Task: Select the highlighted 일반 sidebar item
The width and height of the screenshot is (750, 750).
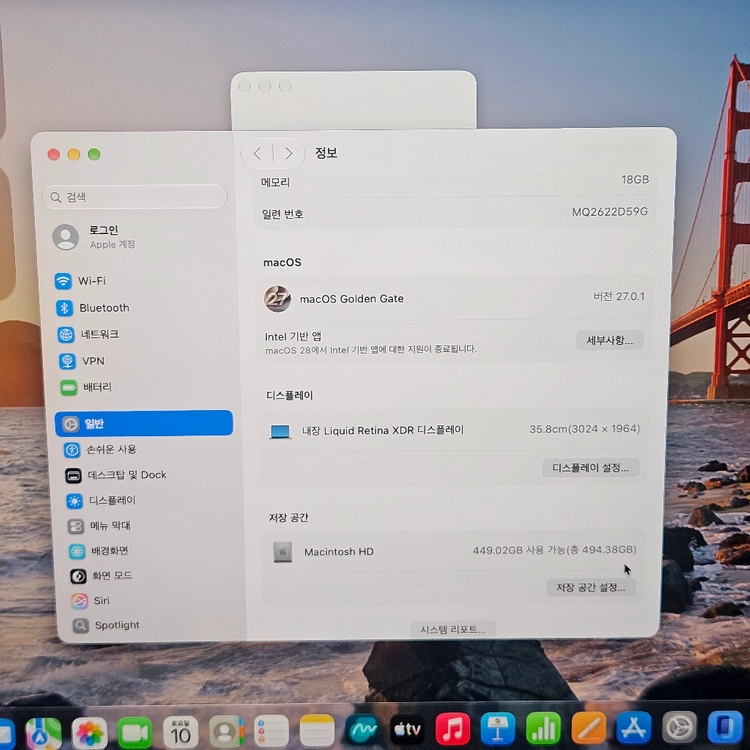Action: 144,423
